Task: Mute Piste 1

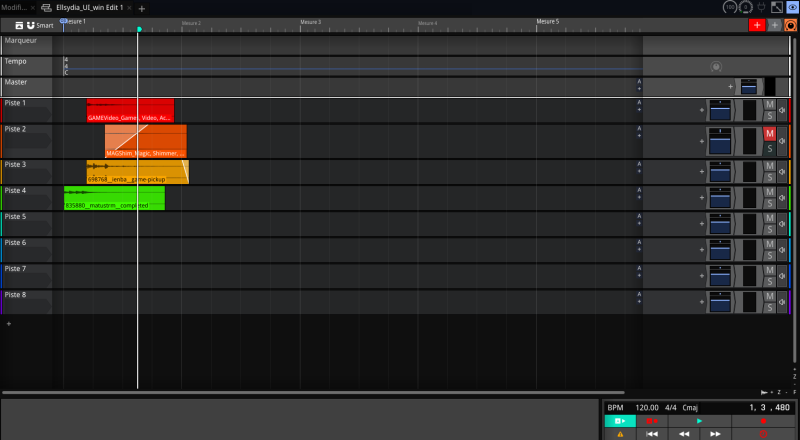Action: click(769, 105)
